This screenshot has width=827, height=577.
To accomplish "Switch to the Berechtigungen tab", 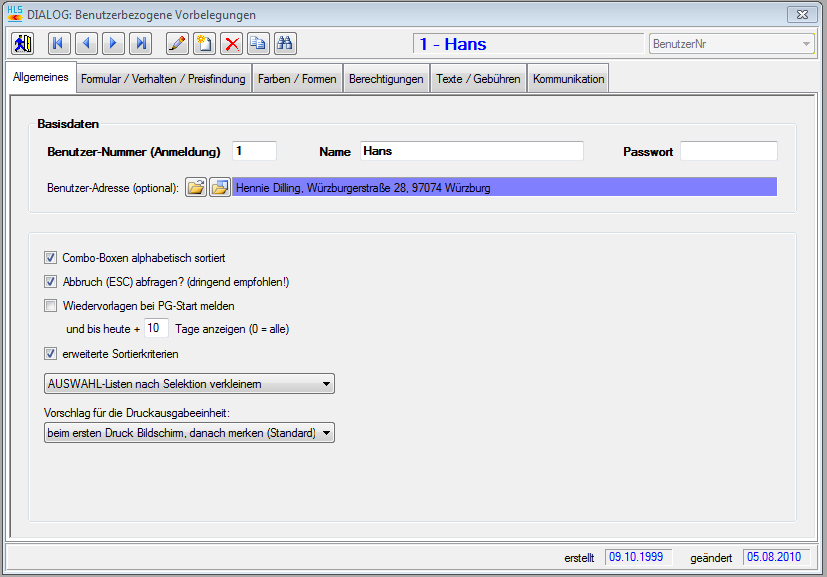I will pyautogui.click(x=386, y=79).
